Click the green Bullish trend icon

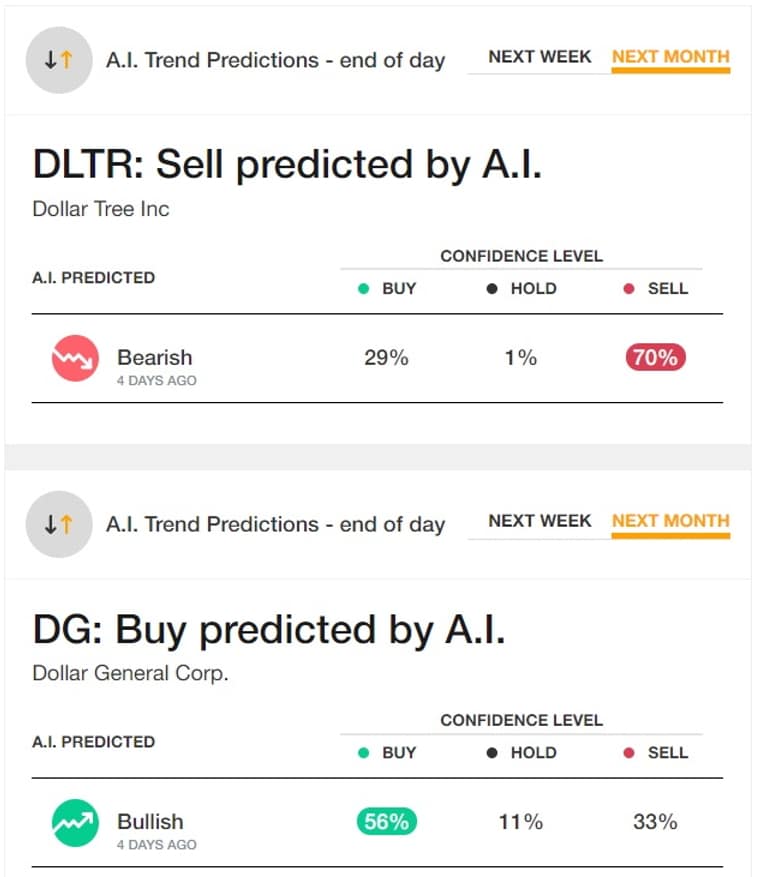(75, 822)
